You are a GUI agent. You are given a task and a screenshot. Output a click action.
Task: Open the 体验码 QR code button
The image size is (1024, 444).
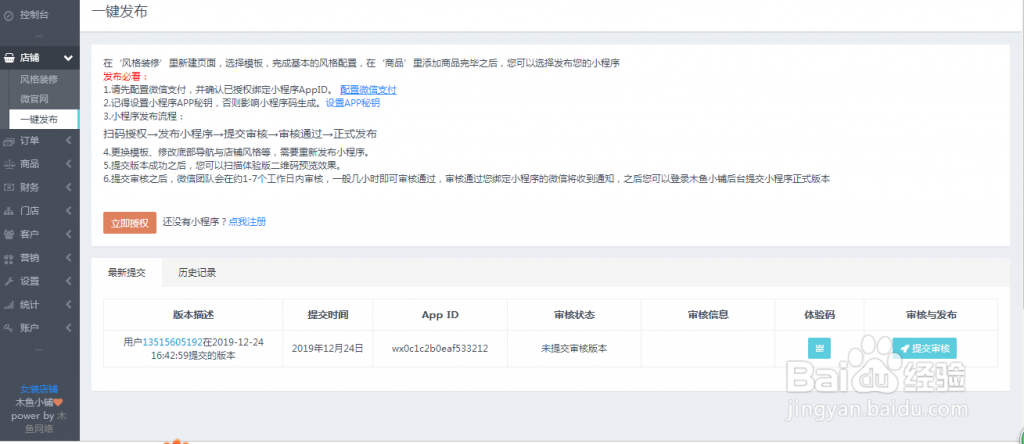pyautogui.click(x=819, y=349)
